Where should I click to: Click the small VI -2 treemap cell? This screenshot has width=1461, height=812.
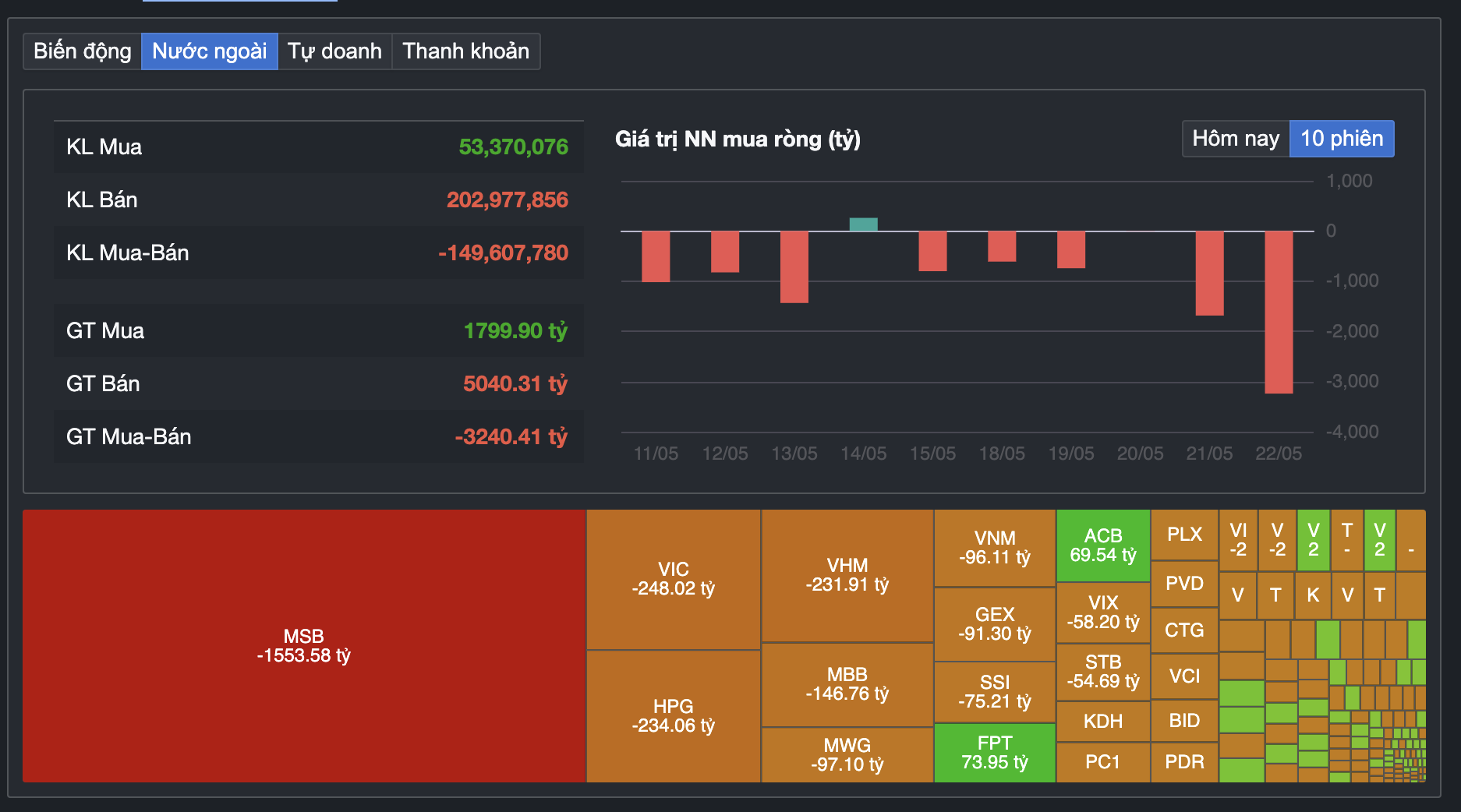[x=1238, y=540]
